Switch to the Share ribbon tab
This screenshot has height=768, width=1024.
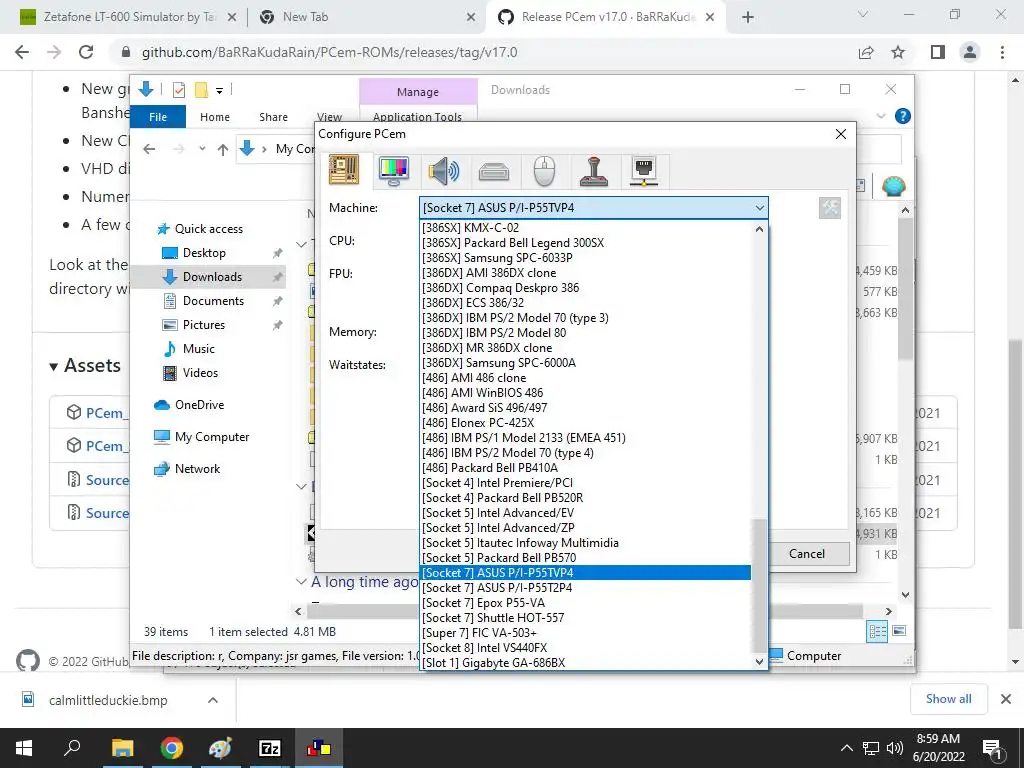[x=273, y=117]
